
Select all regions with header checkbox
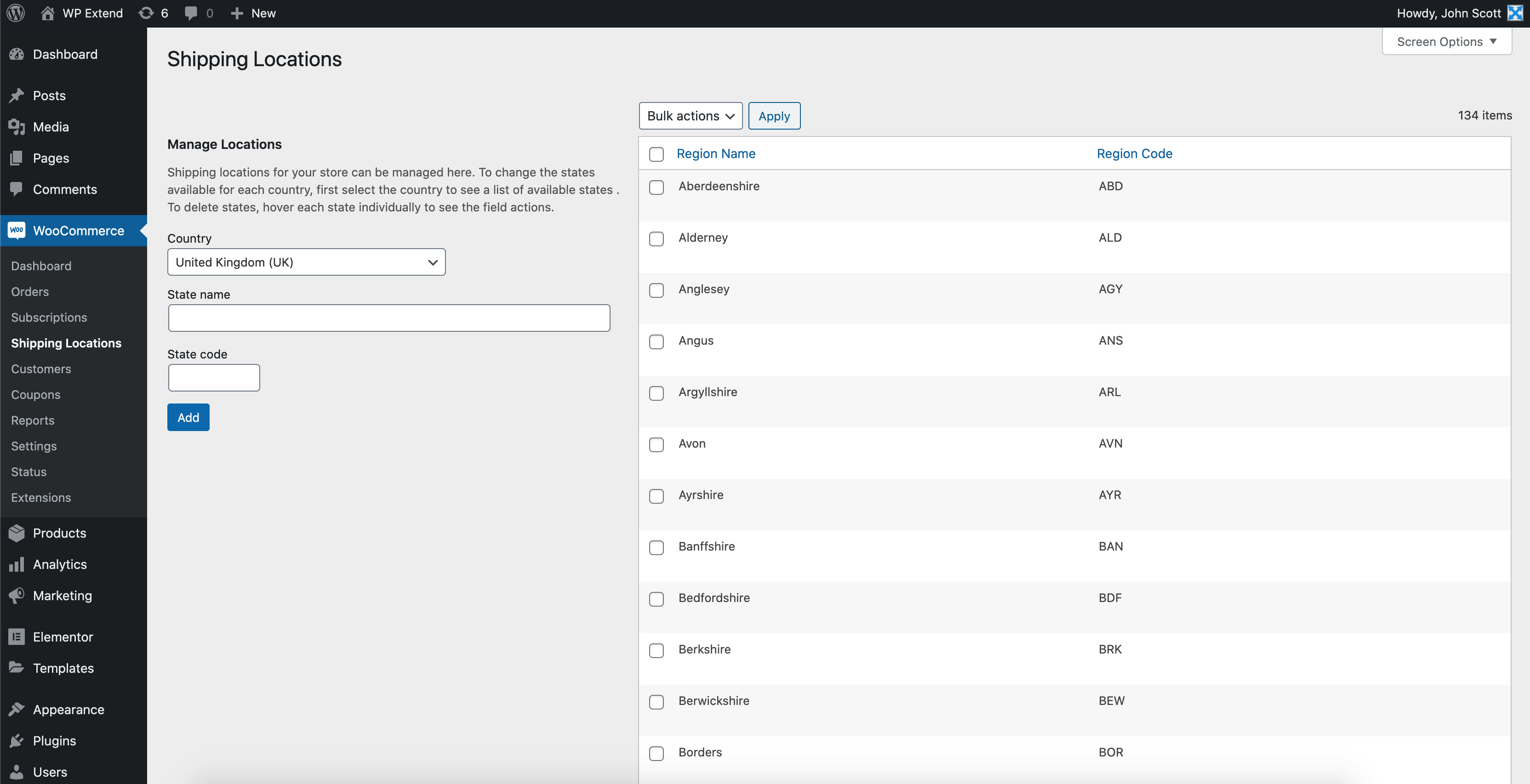657,153
